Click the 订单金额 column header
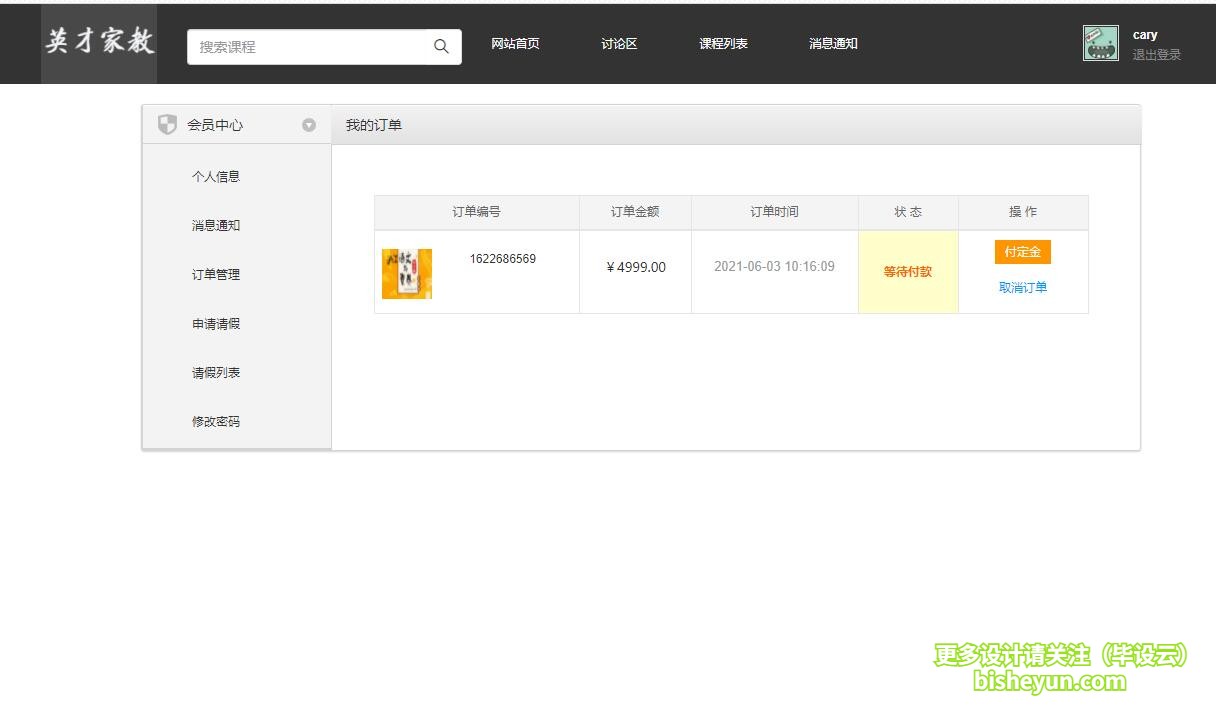 pyautogui.click(x=635, y=212)
